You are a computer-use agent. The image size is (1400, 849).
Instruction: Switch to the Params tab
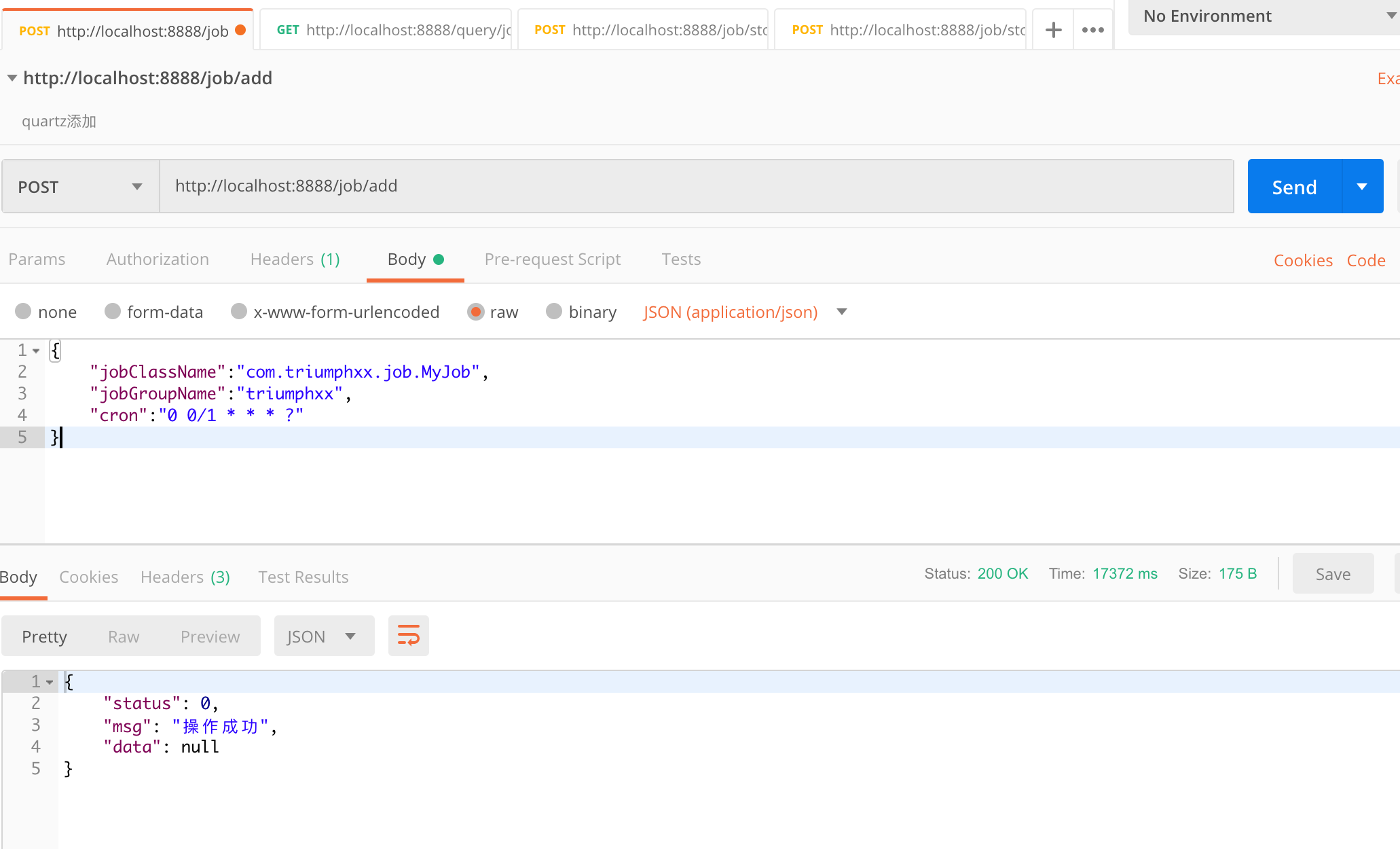(37, 259)
